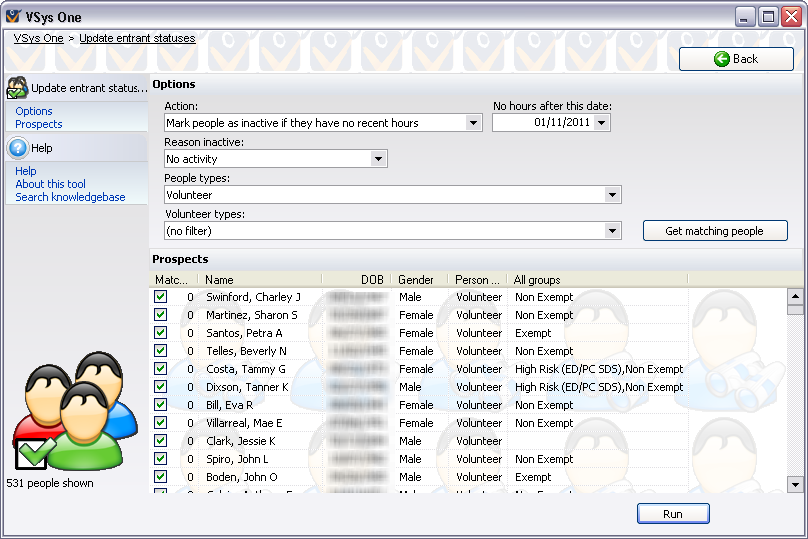Uncheck the Telles, Beverly N checkbox
This screenshot has height=539, width=808.
[160, 350]
